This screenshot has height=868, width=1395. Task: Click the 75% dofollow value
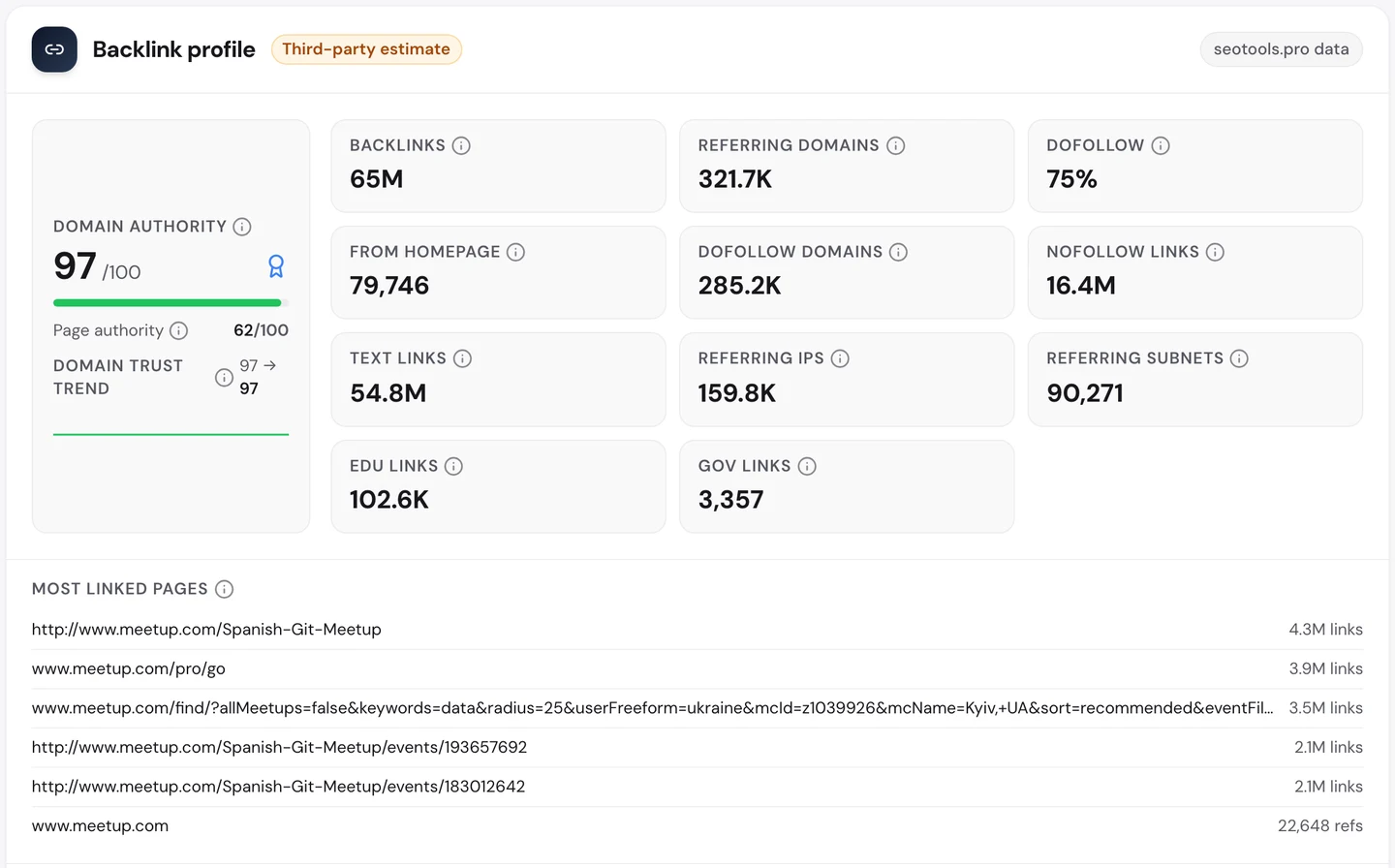[x=1071, y=179]
